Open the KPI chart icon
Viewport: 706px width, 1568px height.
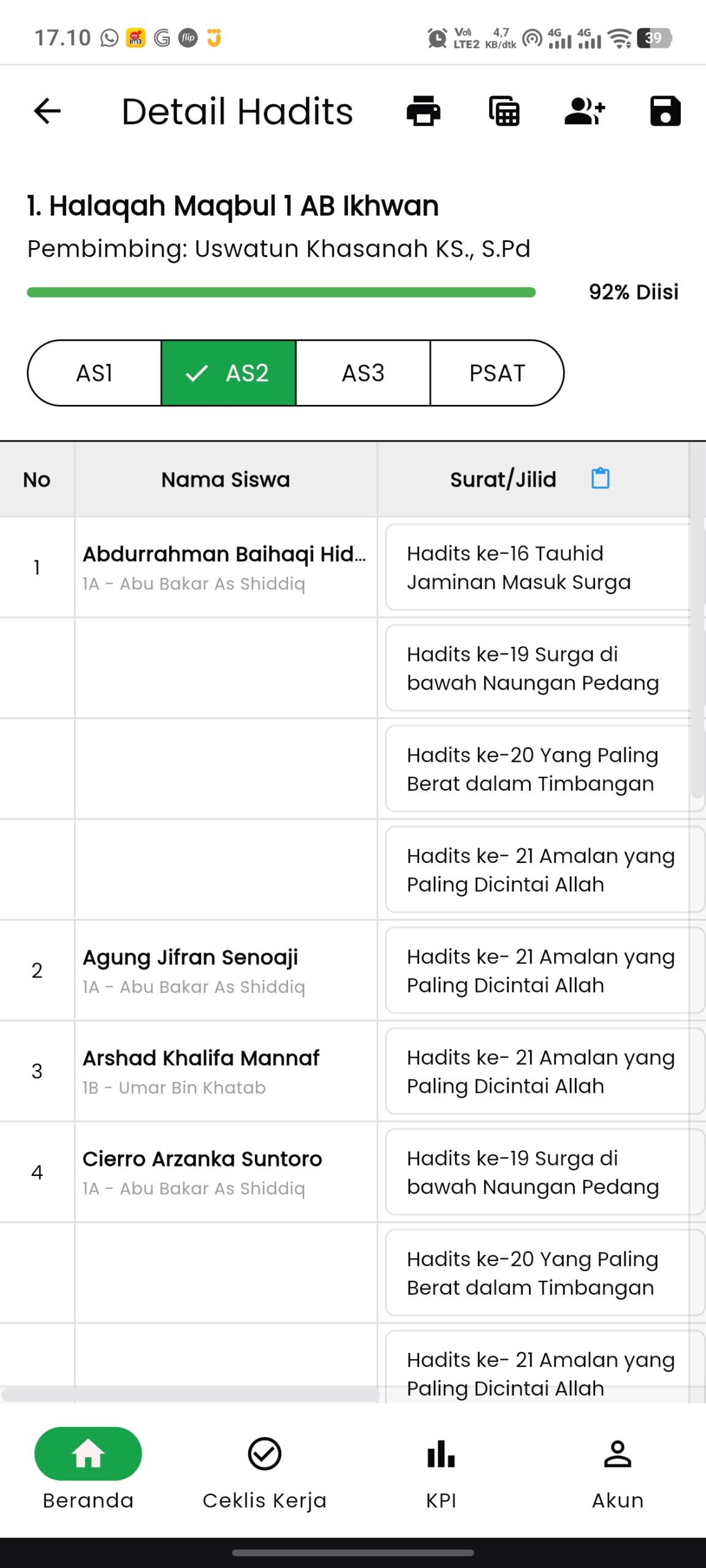[x=441, y=1454]
